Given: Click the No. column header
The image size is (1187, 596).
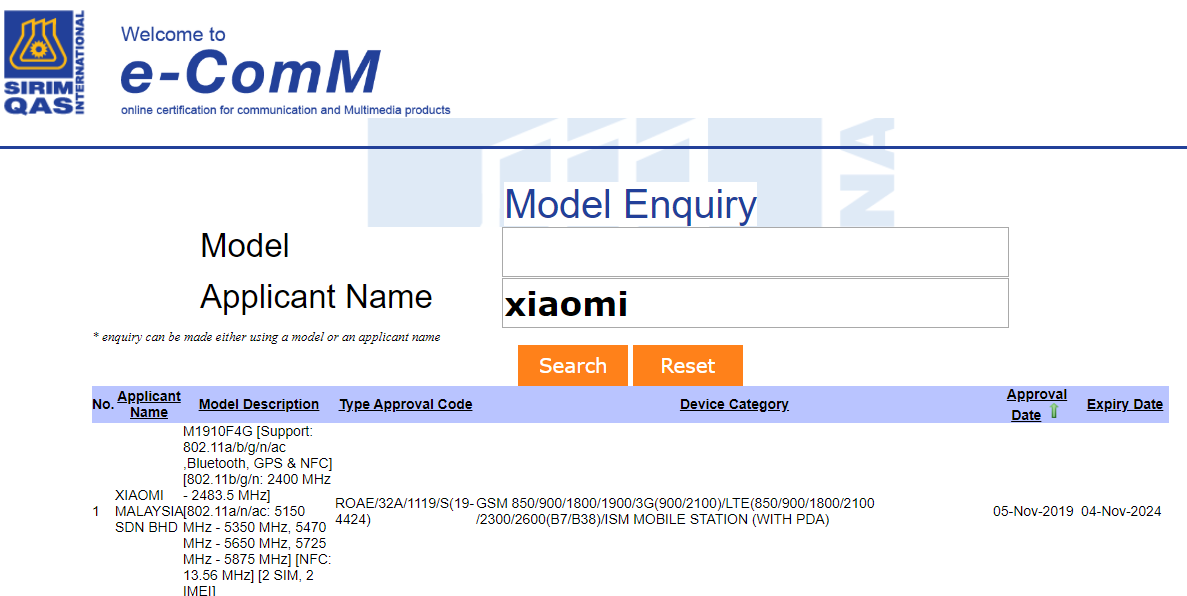Looking at the screenshot, I should tap(103, 404).
